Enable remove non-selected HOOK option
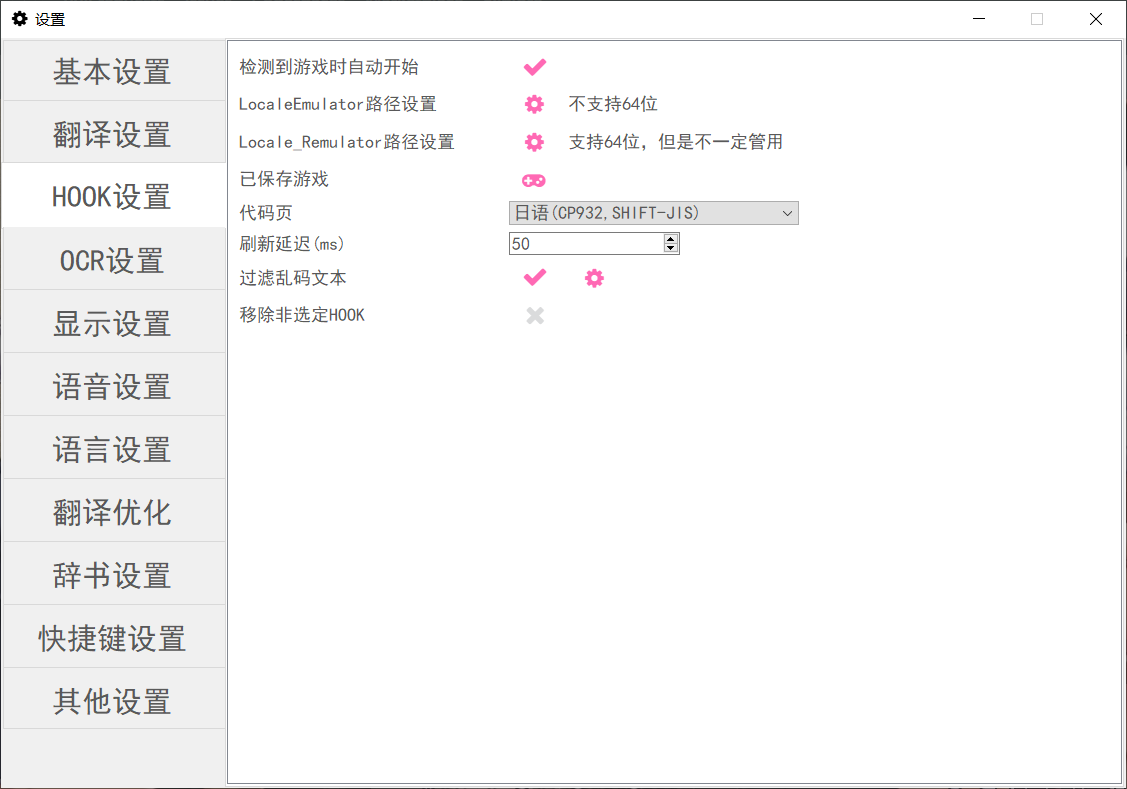1127x789 pixels. [x=534, y=315]
